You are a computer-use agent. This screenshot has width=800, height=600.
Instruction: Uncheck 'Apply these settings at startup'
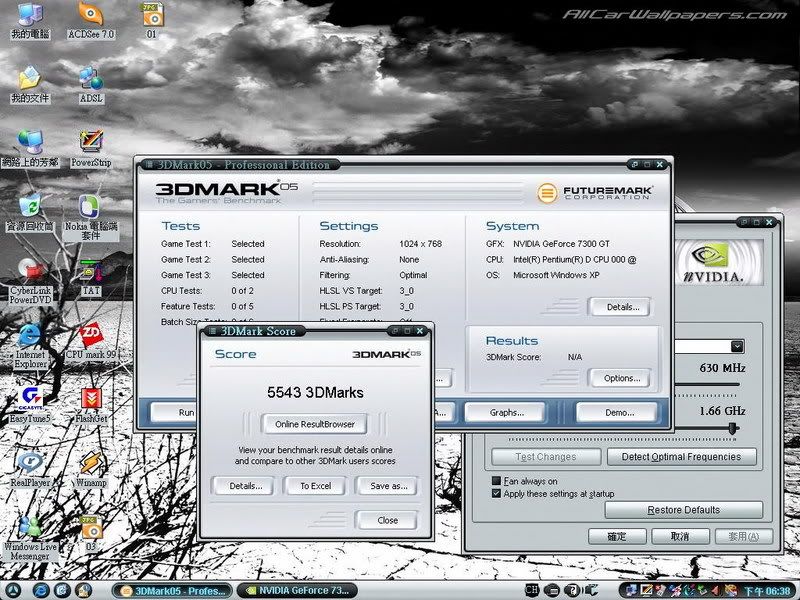pos(496,494)
